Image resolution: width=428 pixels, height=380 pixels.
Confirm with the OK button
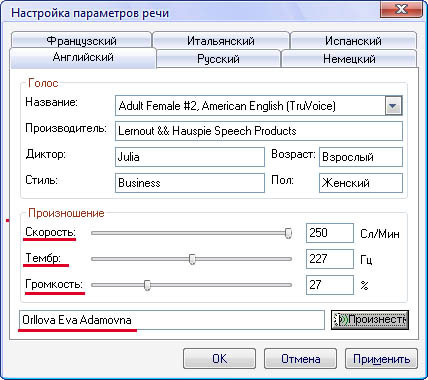click(x=219, y=359)
